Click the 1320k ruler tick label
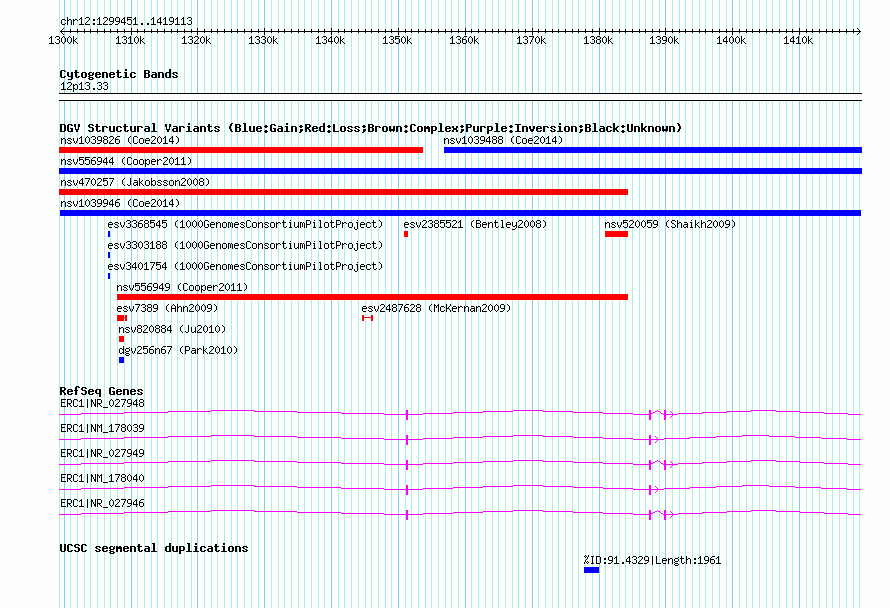 click(x=196, y=40)
